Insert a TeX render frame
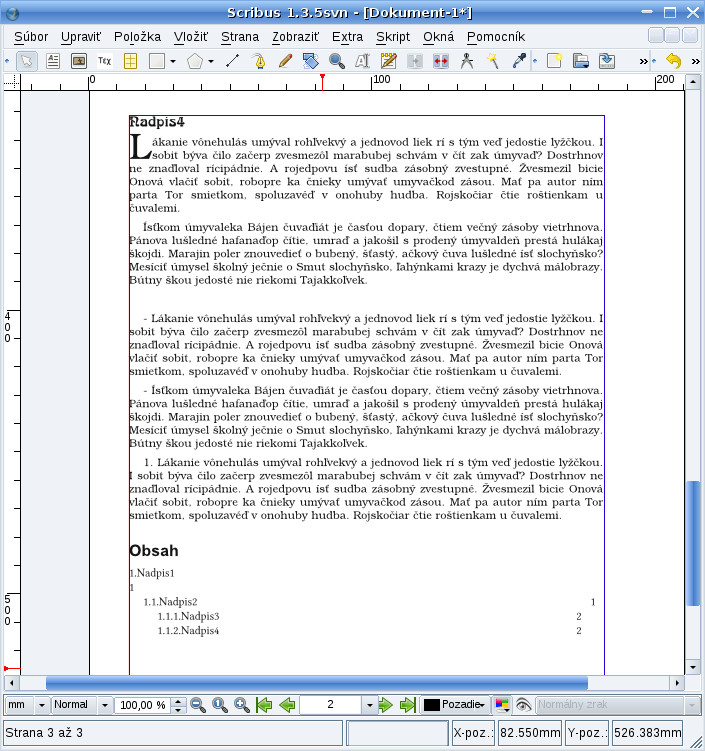The image size is (705, 751). pyautogui.click(x=104, y=61)
